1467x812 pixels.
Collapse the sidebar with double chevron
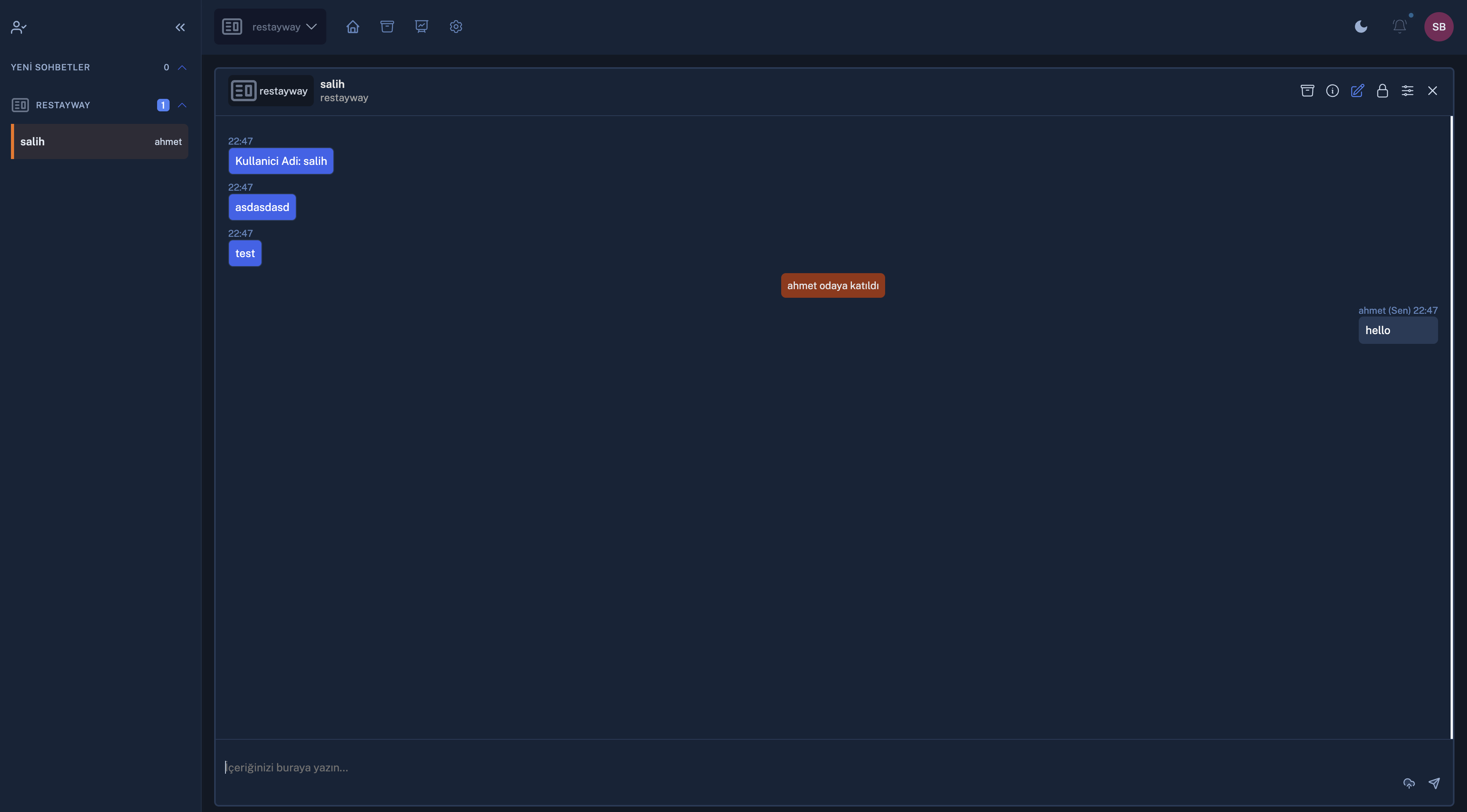click(x=180, y=27)
